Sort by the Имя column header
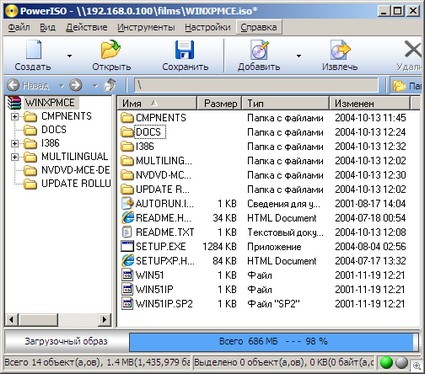This screenshot has height=374, width=425. (157, 103)
